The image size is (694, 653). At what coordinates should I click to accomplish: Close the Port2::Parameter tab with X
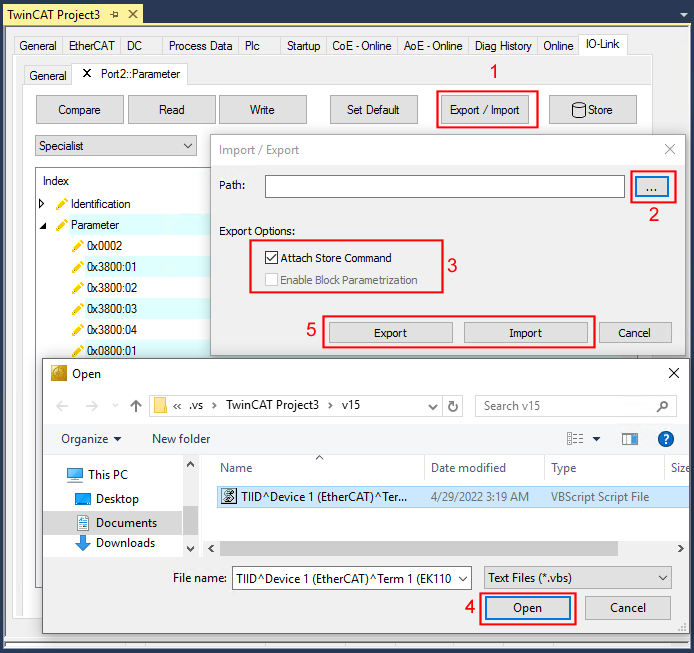tap(86, 74)
